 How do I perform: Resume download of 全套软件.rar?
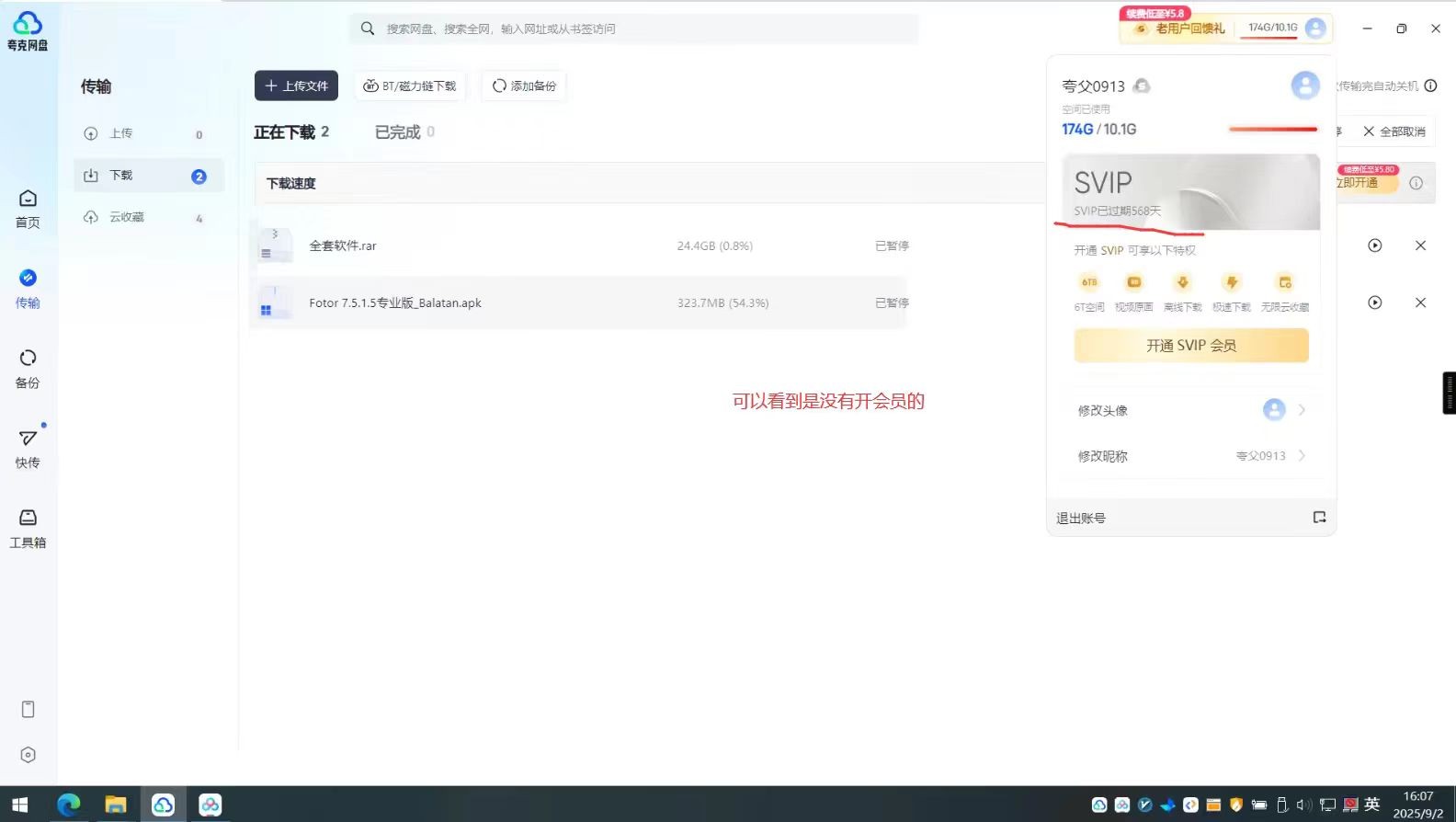coord(1375,245)
